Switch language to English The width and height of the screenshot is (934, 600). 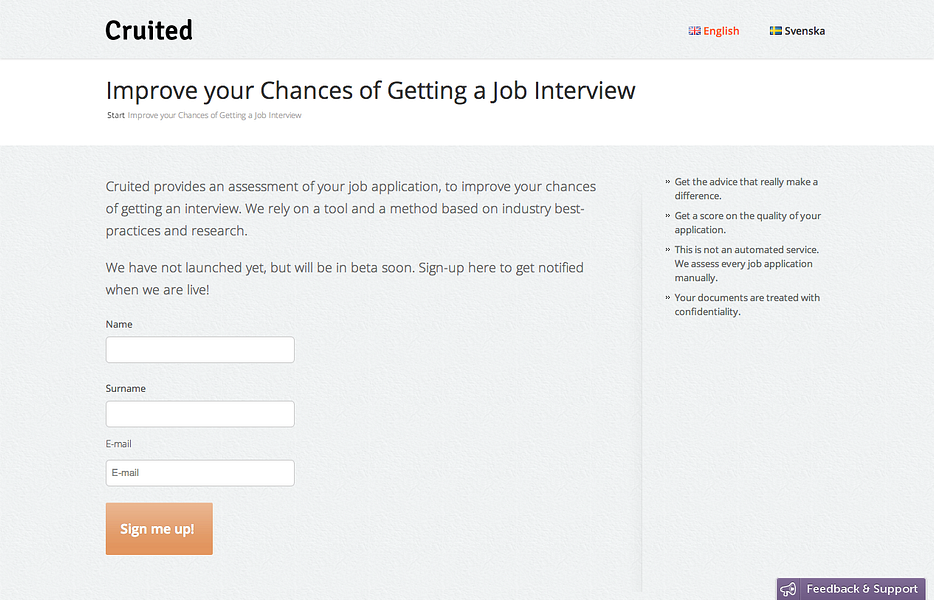721,31
